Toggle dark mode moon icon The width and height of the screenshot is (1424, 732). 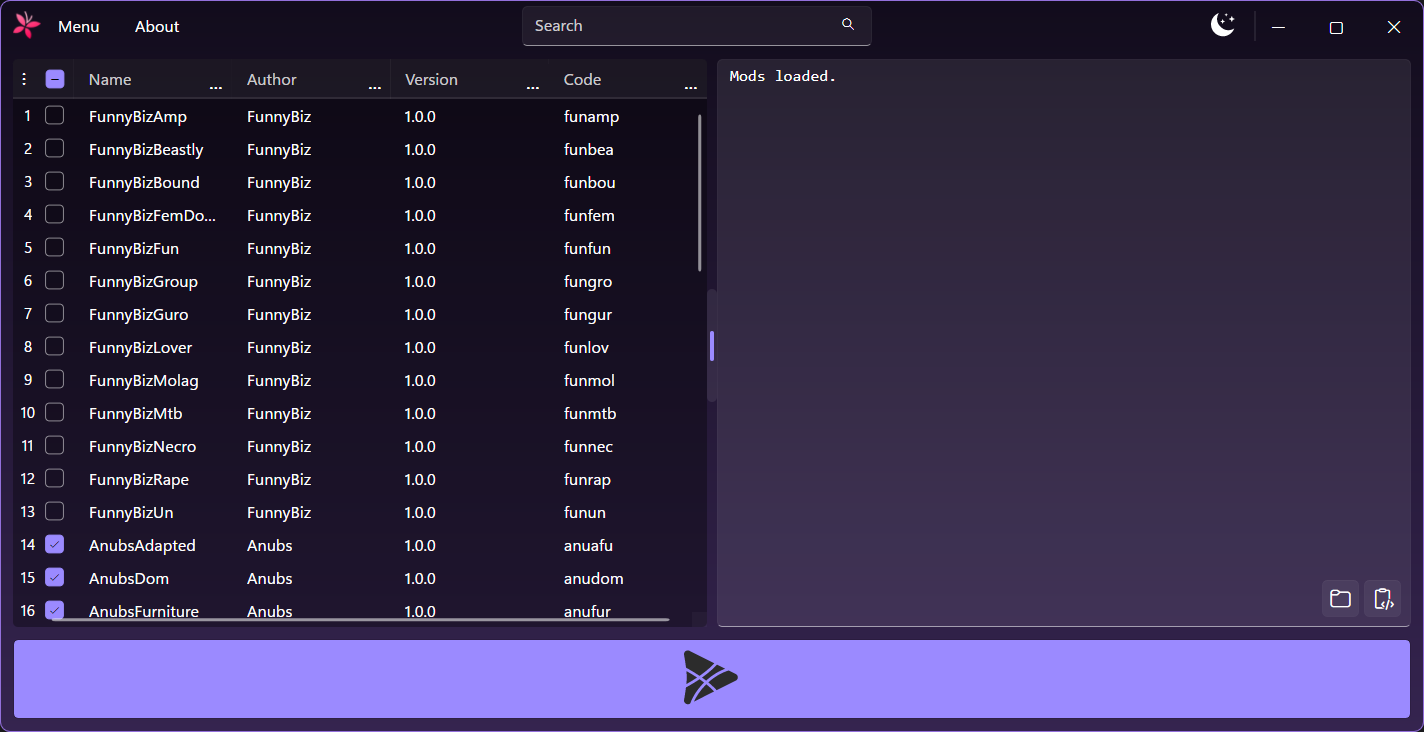click(x=1223, y=26)
